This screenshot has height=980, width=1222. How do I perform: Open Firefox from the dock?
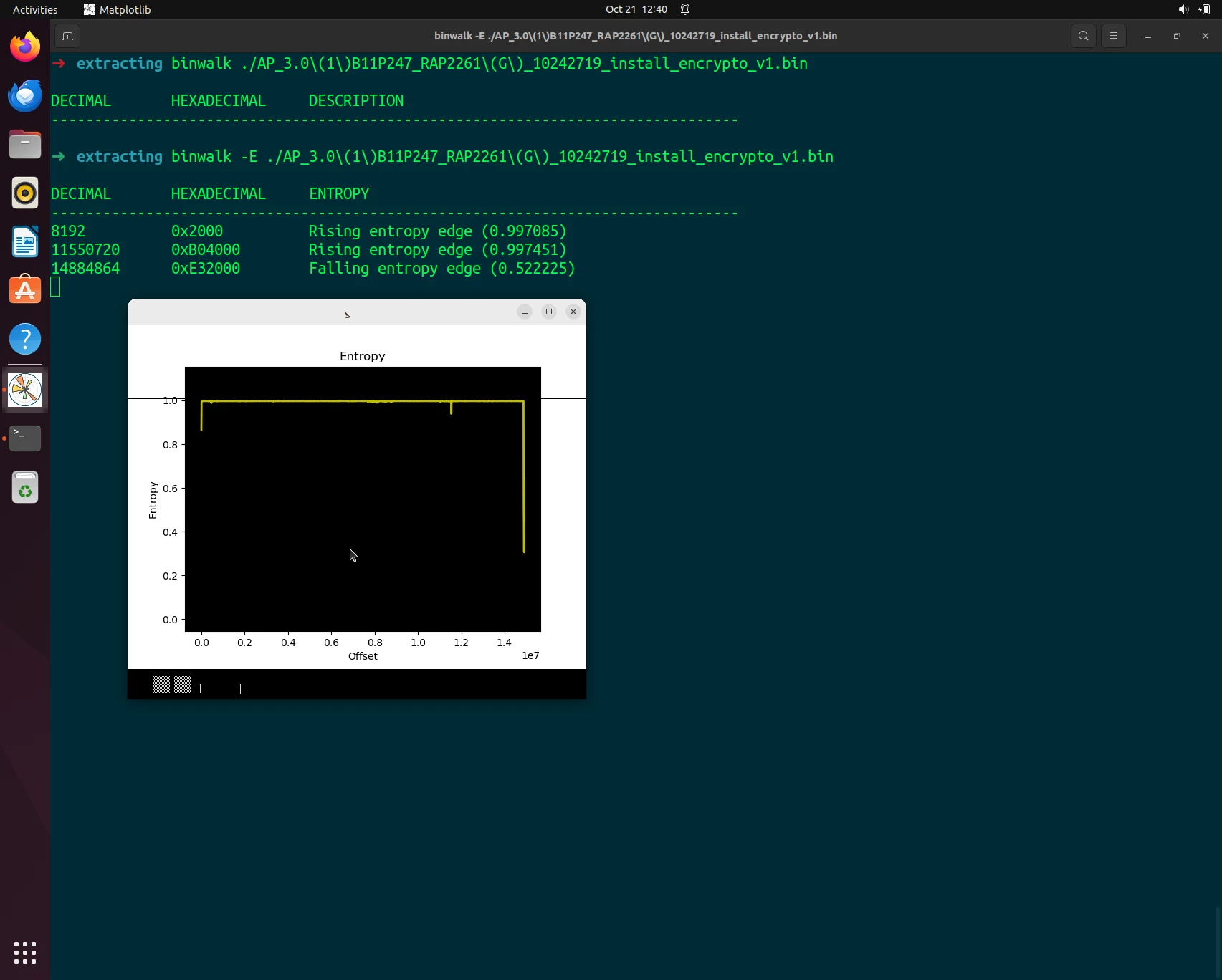tap(25, 47)
